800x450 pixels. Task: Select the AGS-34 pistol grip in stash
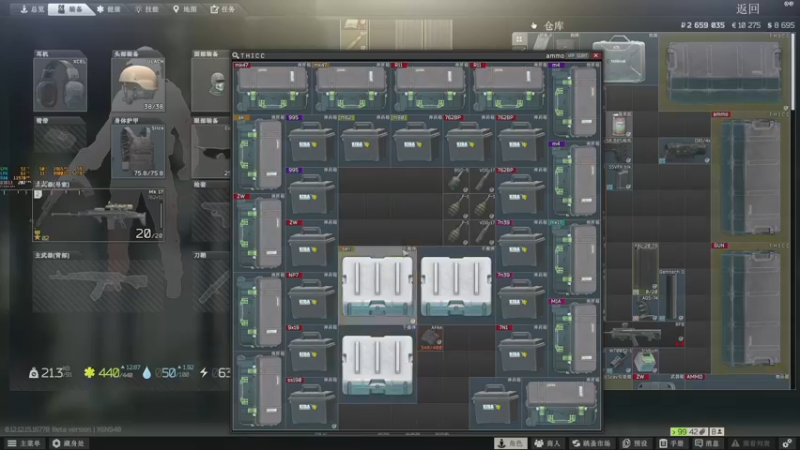(x=644, y=308)
